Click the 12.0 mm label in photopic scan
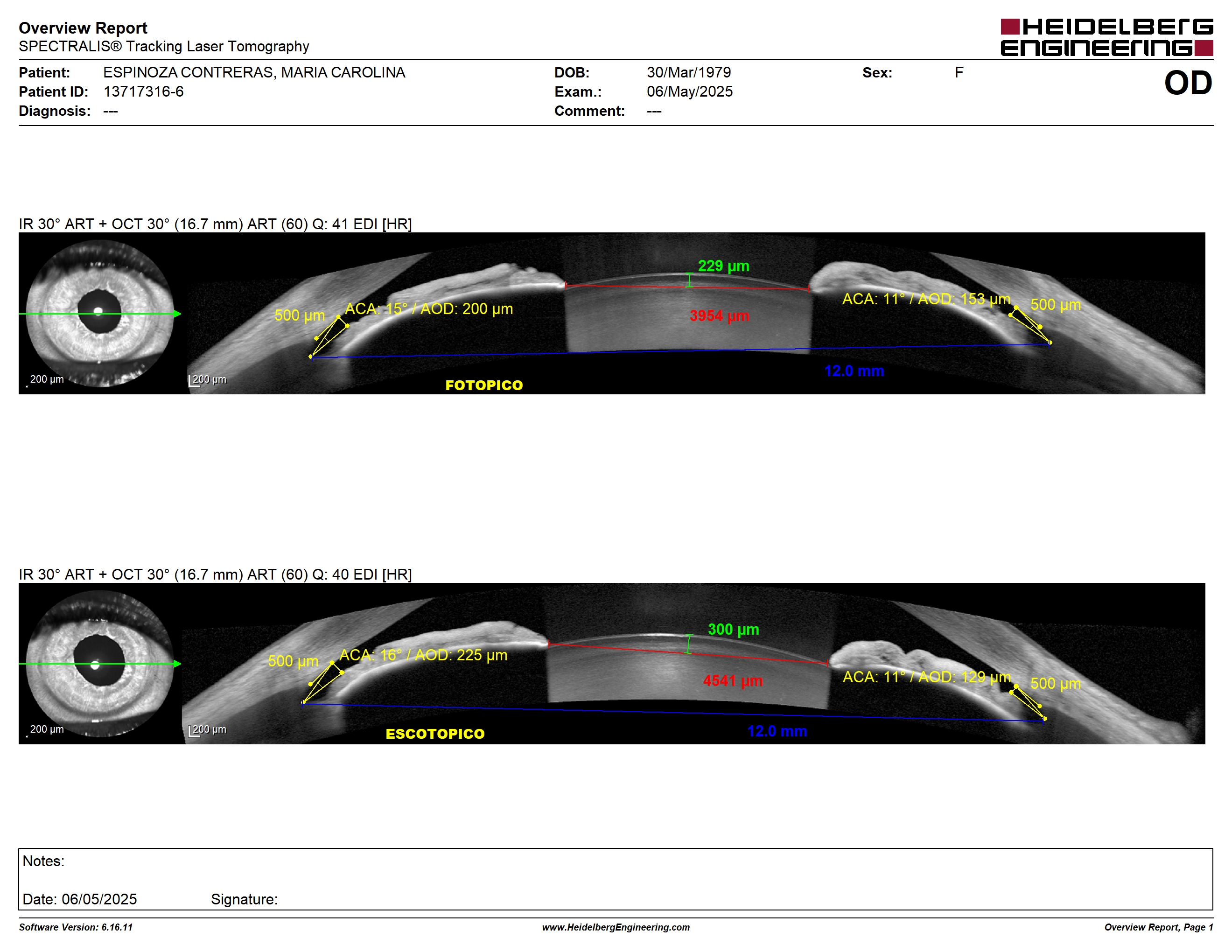Screen dimensions: 1232x952 click(x=854, y=371)
